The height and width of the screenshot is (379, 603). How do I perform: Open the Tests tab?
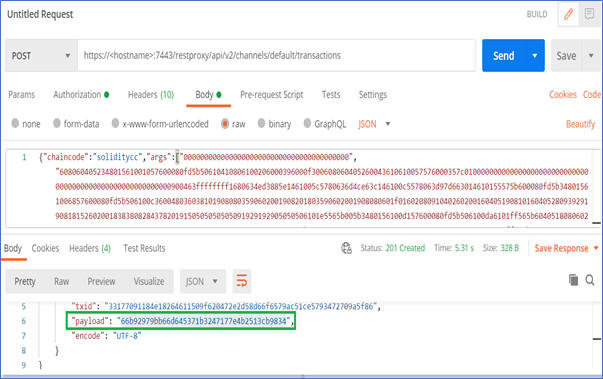(x=331, y=95)
